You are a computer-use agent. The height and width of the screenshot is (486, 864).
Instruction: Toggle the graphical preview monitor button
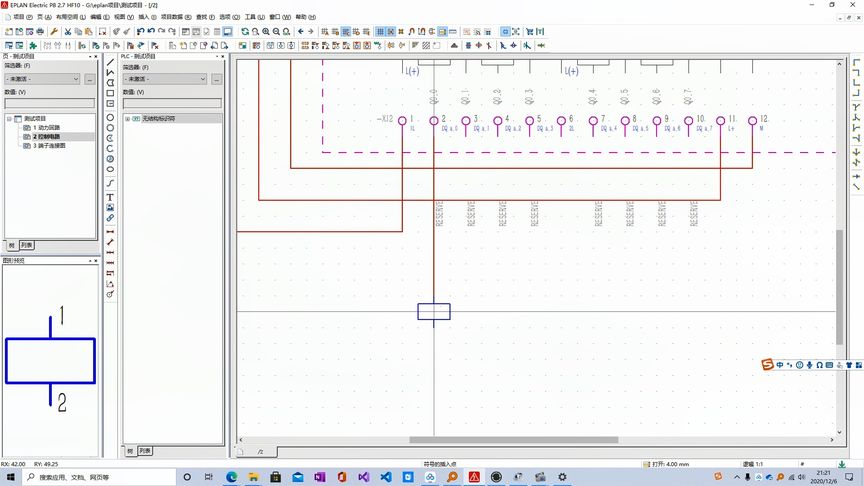click(228, 31)
